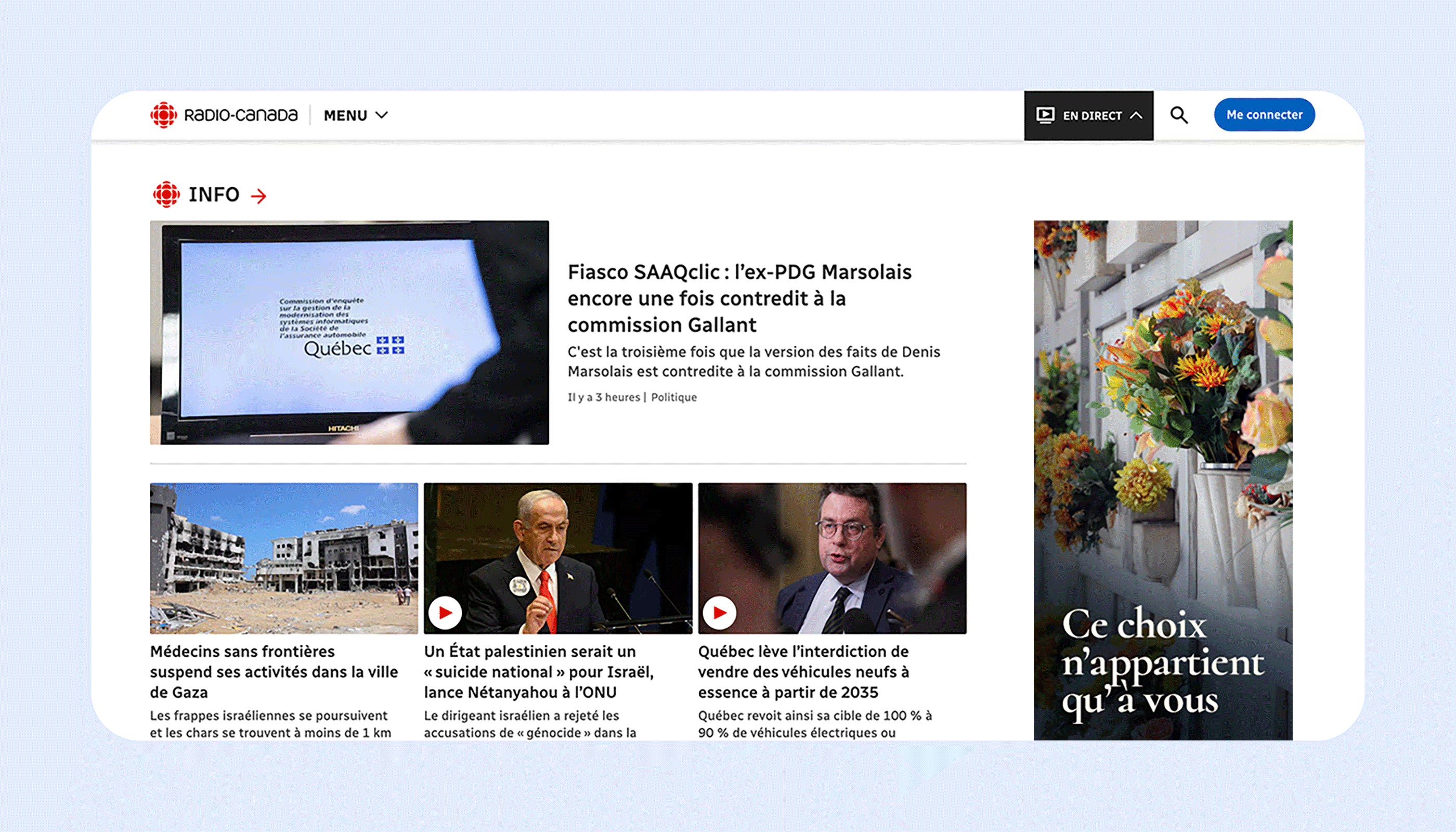Open the search magnifier icon
Screen dimensions: 1456x832
pos(1179,115)
